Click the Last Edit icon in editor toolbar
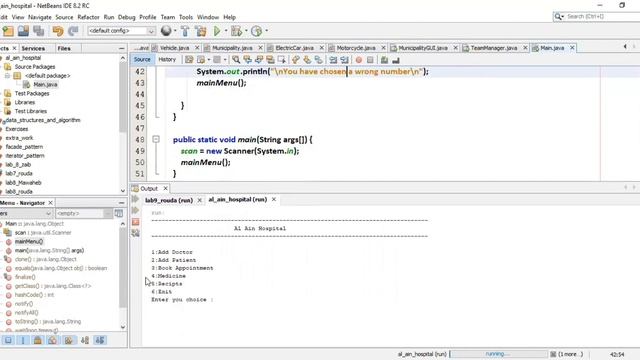640x360 pixels. coord(189,60)
